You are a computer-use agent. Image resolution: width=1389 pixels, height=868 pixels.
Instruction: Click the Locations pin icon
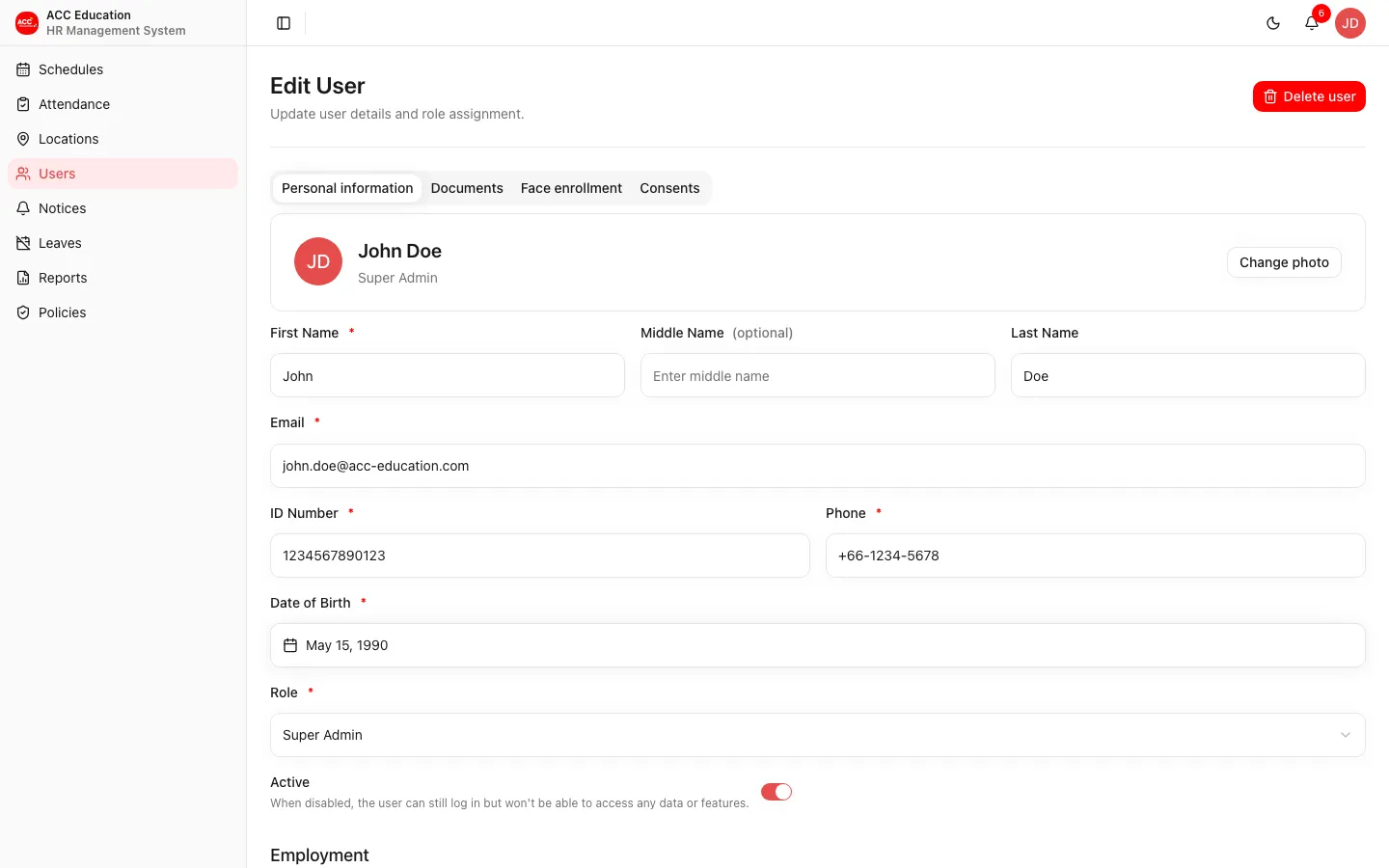click(x=23, y=139)
